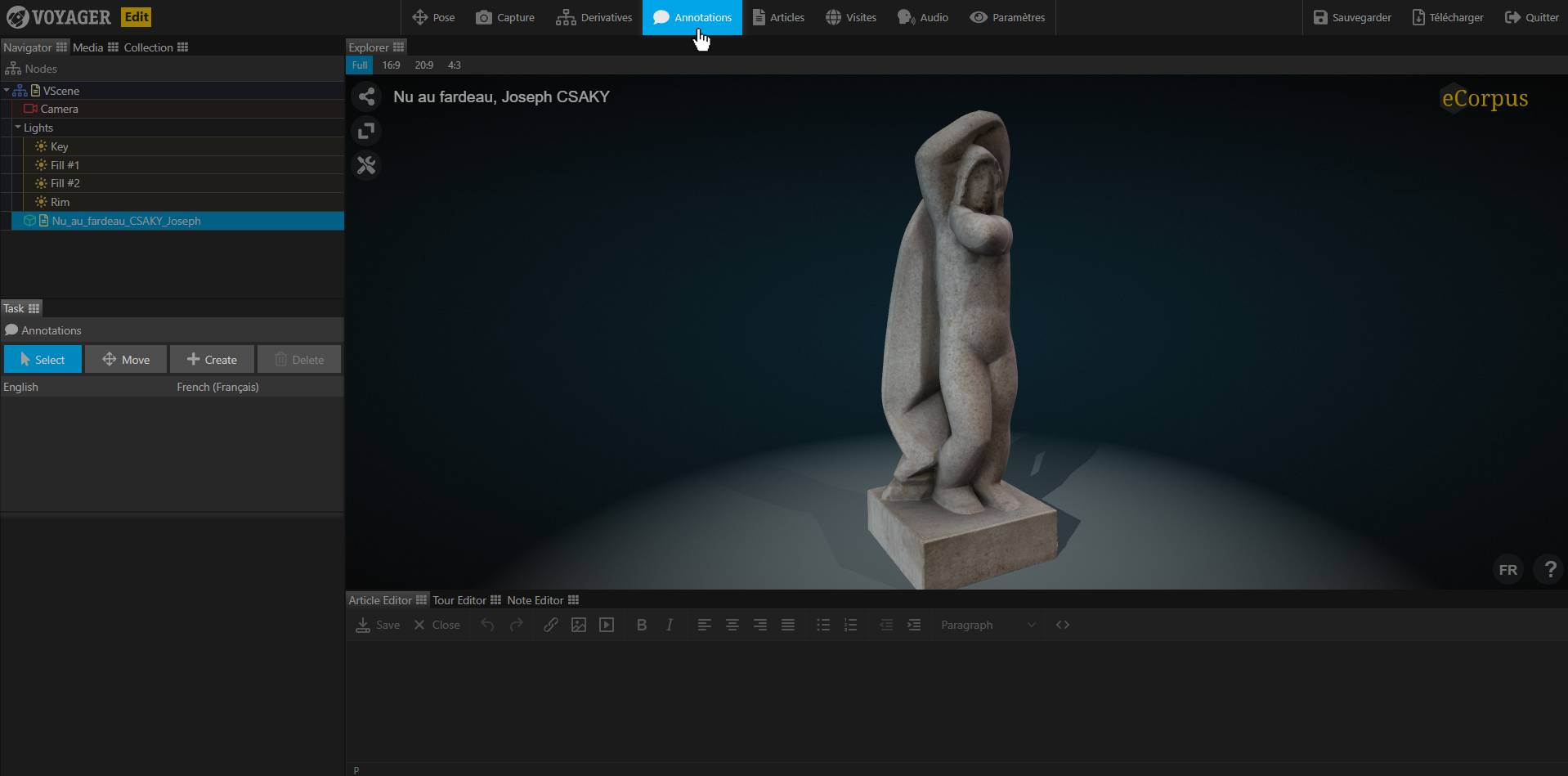Click the article Save button
Viewport: 1568px width, 776px height.
tap(378, 625)
